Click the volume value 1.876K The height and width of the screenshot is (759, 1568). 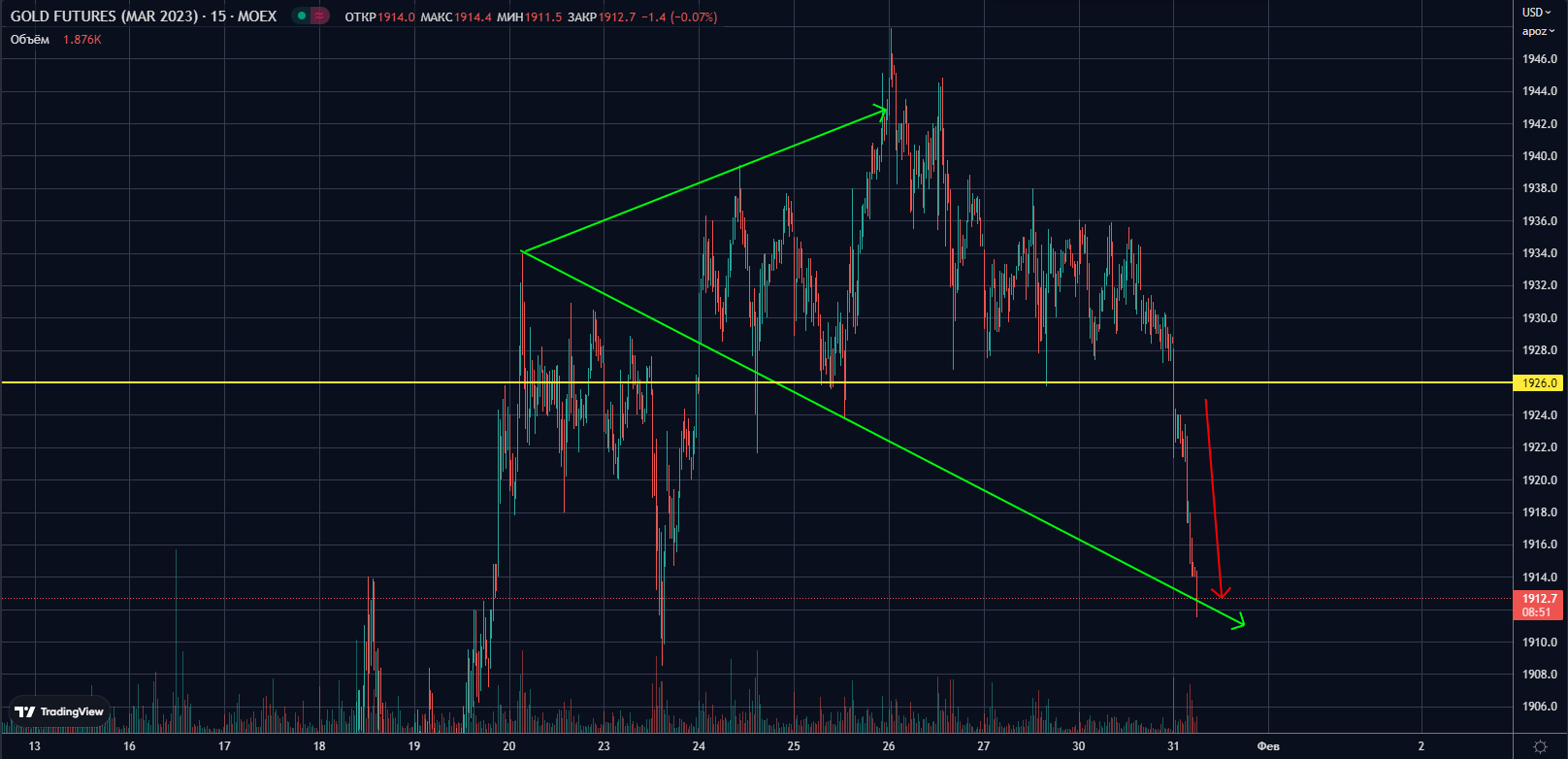pyautogui.click(x=82, y=40)
